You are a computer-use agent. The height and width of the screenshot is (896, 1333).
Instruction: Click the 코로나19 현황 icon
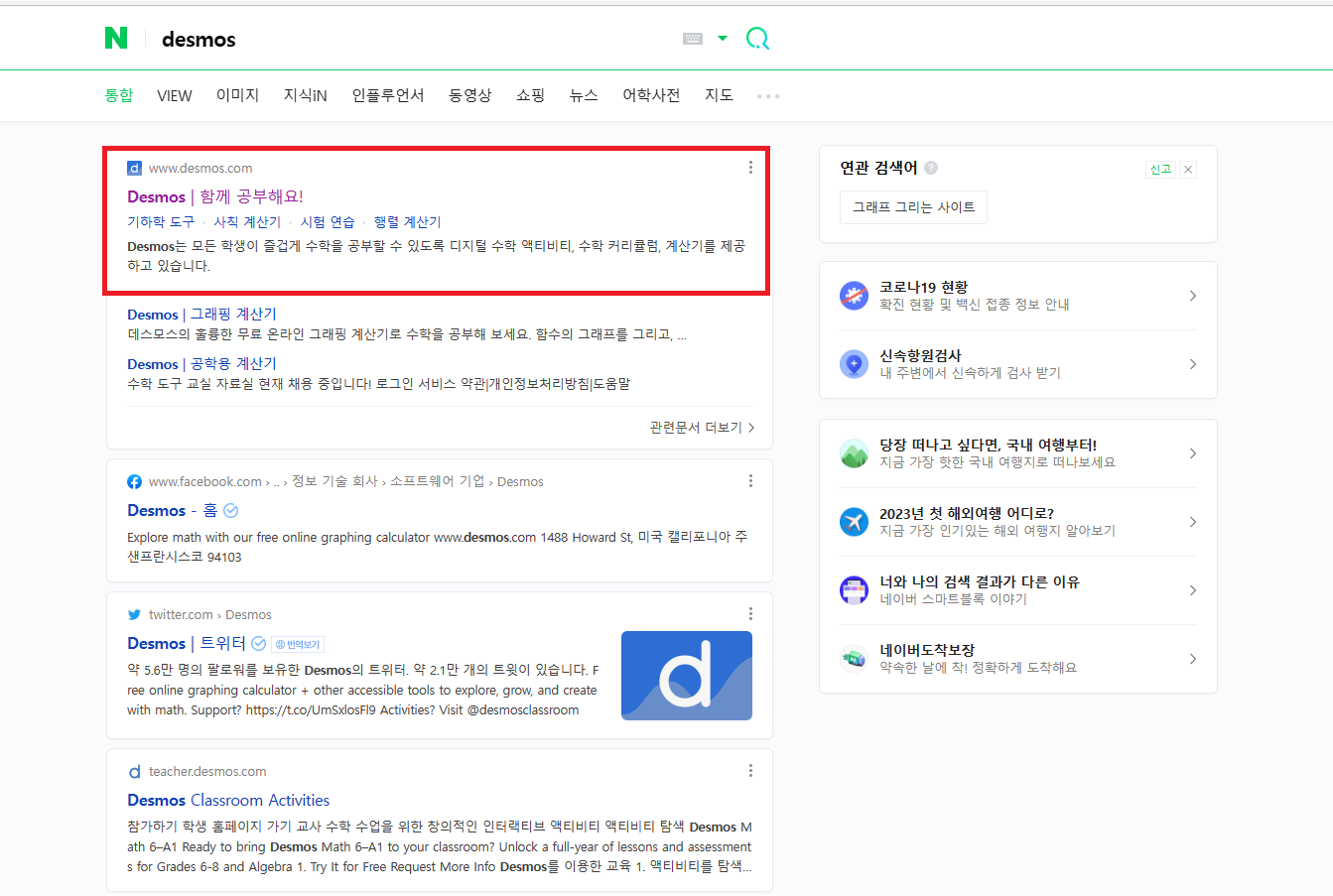(854, 296)
